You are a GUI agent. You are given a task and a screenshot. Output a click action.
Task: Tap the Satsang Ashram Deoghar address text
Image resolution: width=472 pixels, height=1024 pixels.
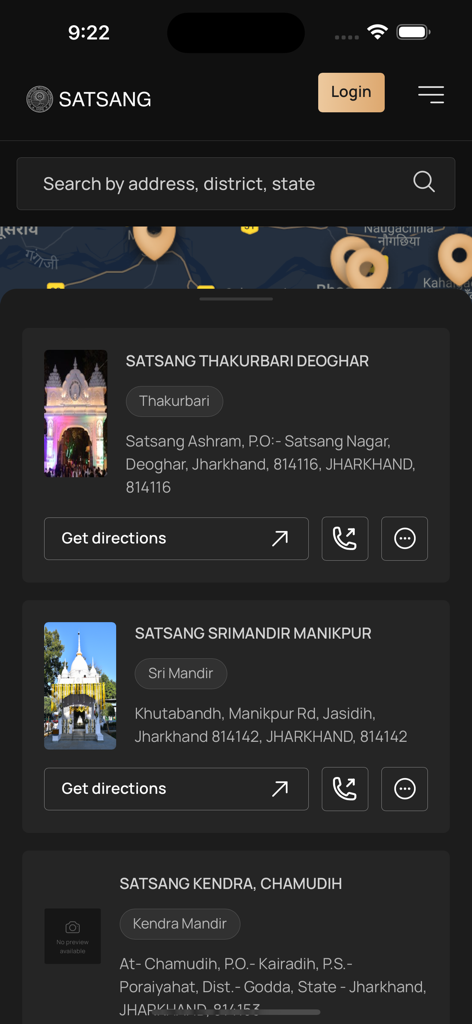(x=270, y=464)
